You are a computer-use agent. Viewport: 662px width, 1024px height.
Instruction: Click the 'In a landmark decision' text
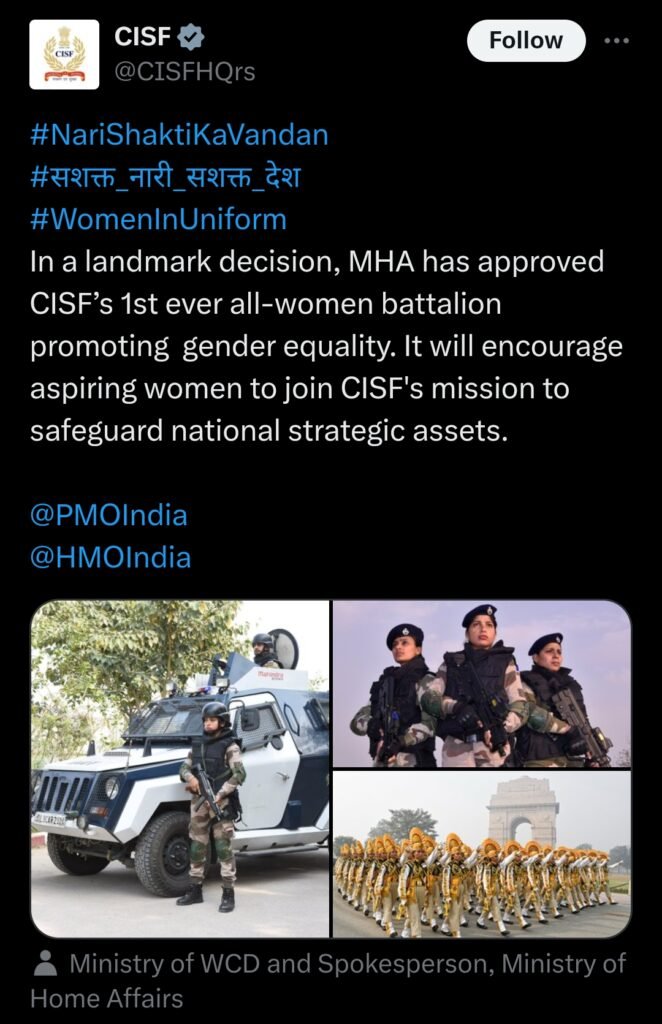[182, 262]
